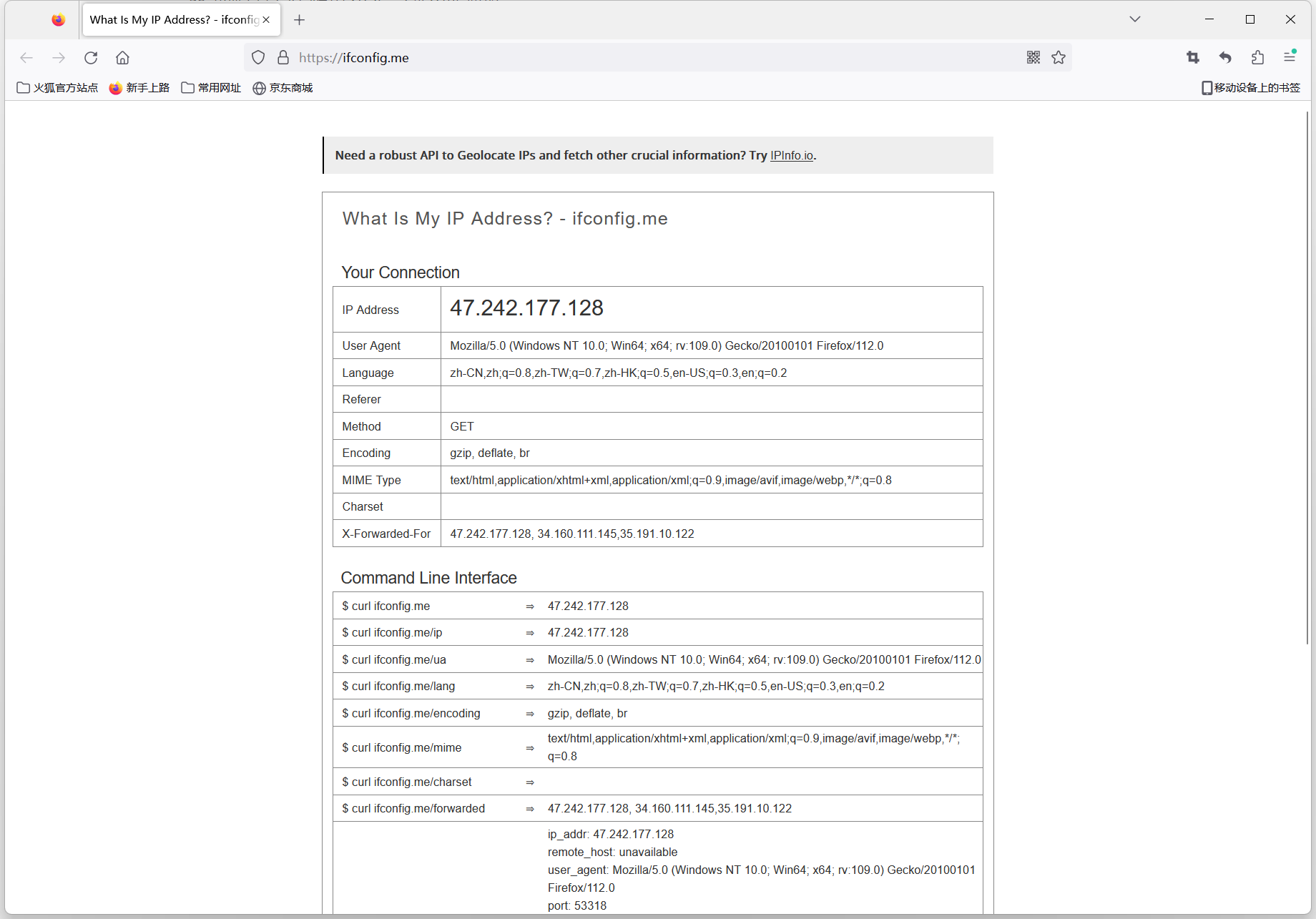Generate QR code for this page

click(x=1033, y=58)
